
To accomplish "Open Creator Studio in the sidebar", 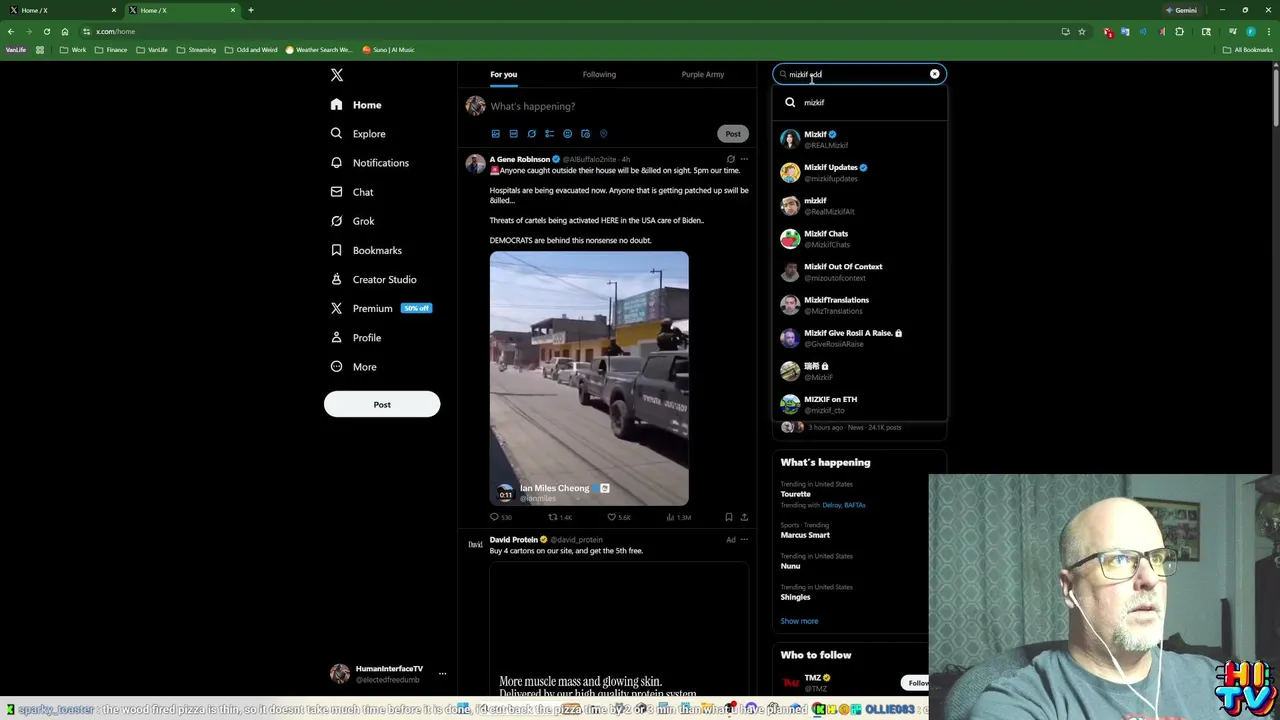I will 373,279.
